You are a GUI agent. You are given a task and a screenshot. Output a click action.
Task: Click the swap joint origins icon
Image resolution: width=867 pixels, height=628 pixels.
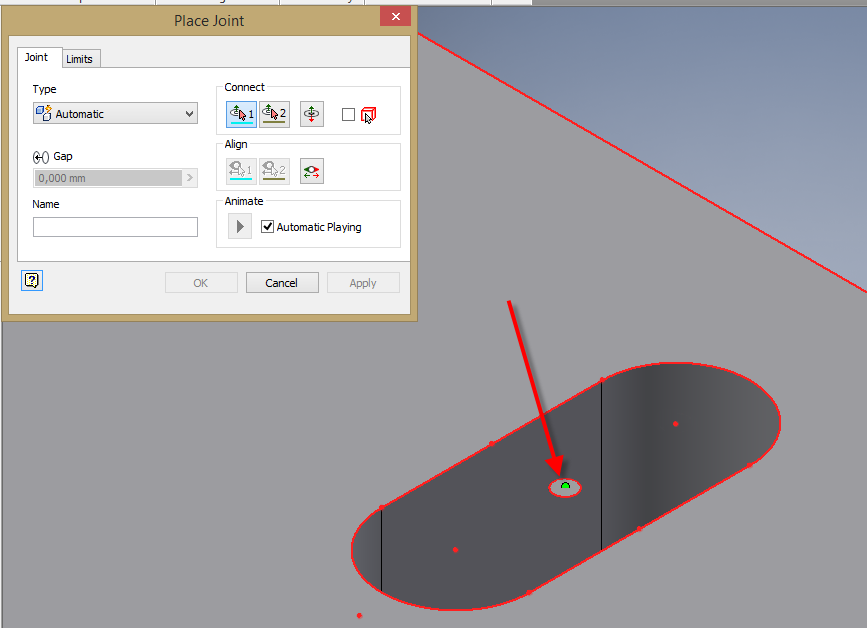coord(310,113)
